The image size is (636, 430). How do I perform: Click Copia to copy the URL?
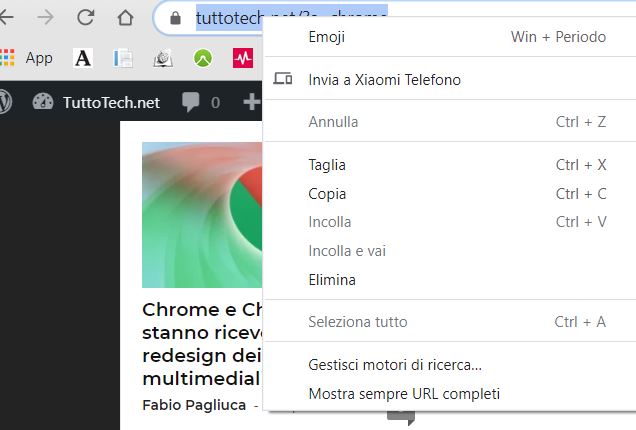click(327, 194)
